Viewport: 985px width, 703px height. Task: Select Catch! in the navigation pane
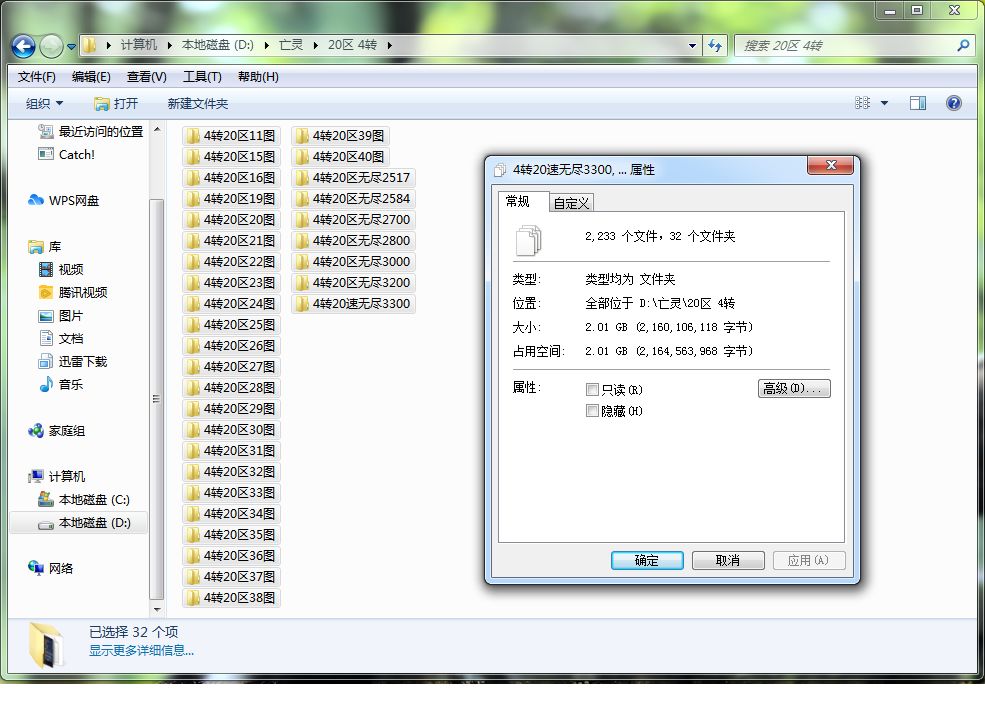(x=67, y=155)
